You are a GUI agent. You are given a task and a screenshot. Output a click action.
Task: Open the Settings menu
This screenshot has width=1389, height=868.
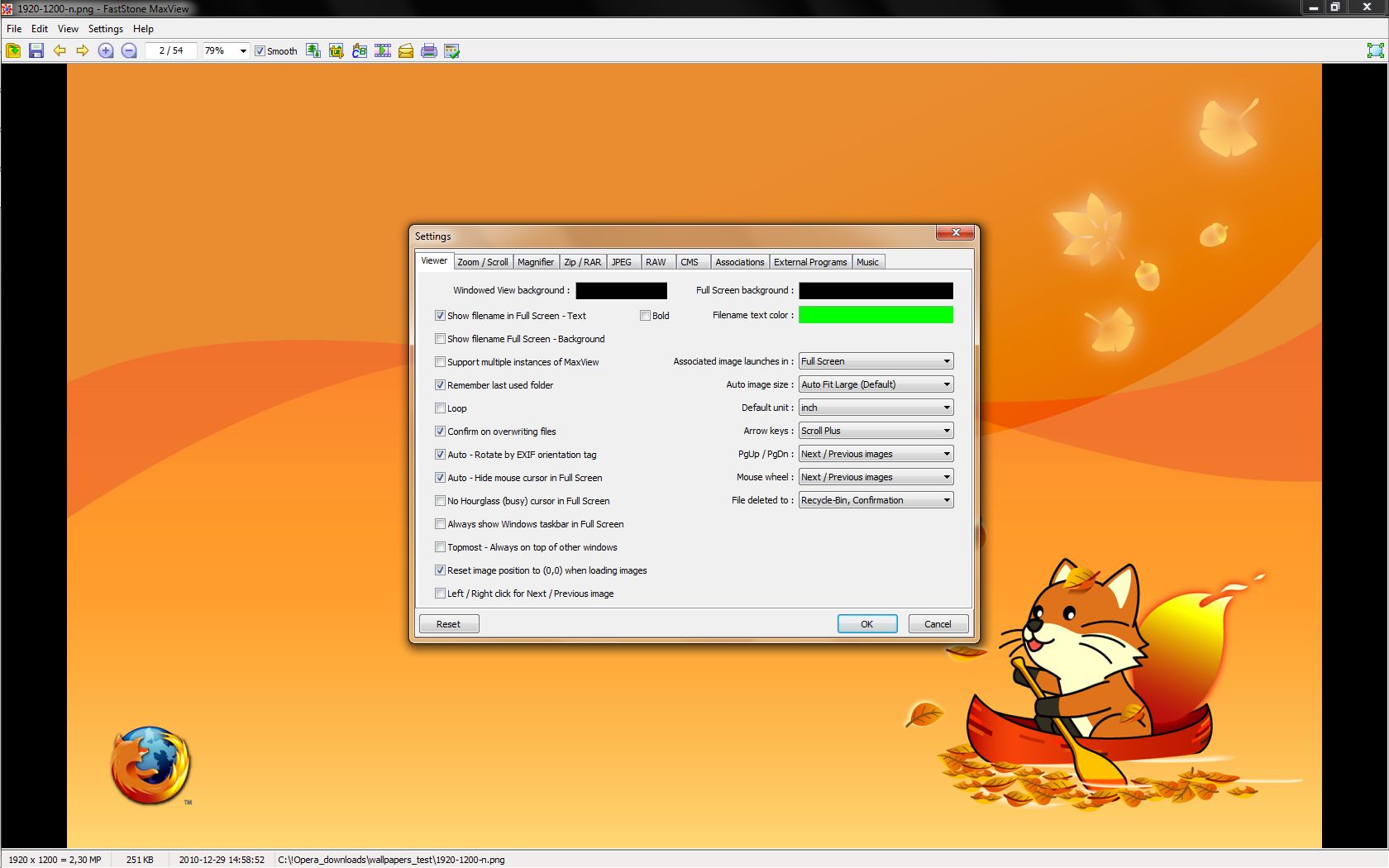coord(106,29)
